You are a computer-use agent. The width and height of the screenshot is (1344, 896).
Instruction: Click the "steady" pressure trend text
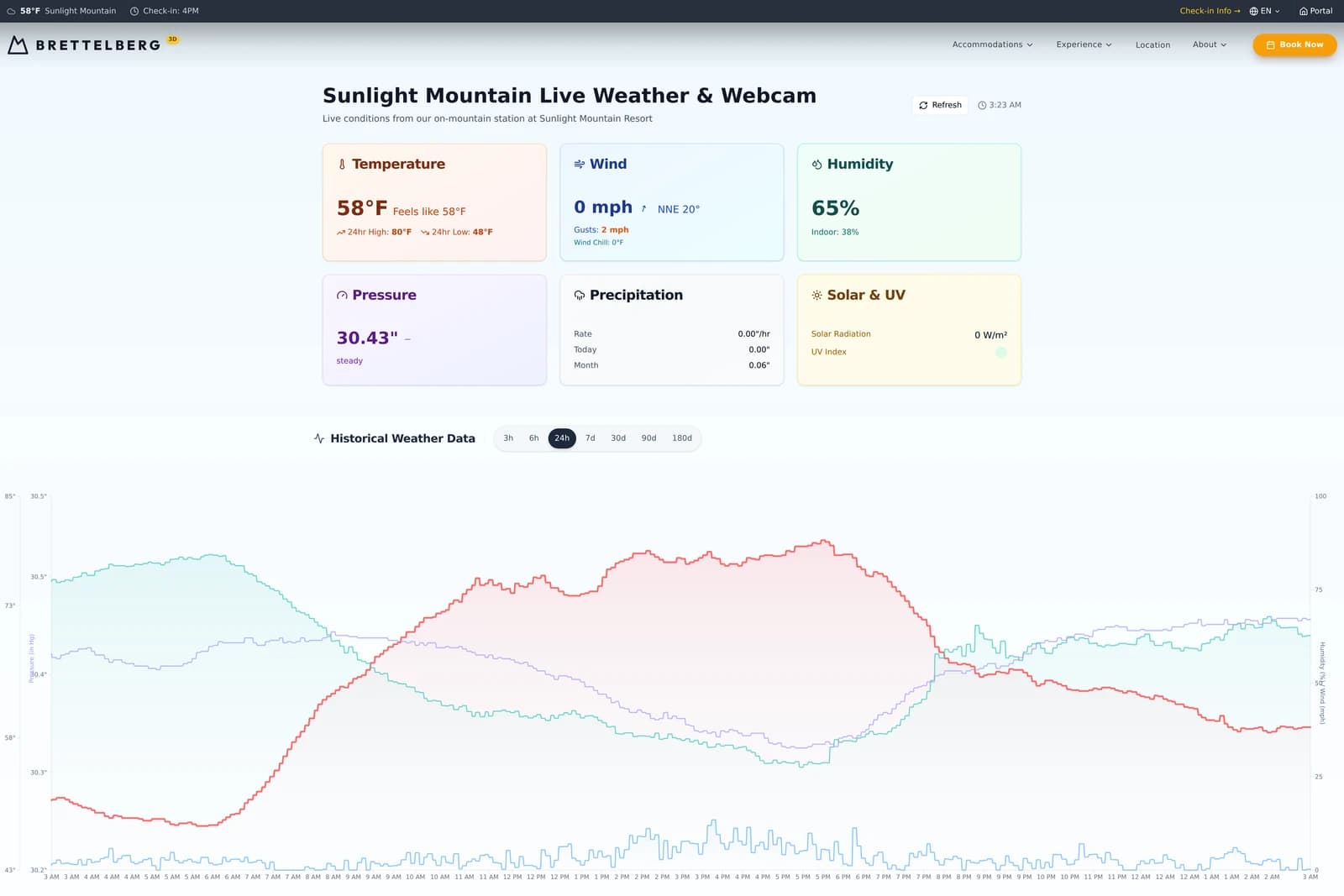tap(349, 361)
